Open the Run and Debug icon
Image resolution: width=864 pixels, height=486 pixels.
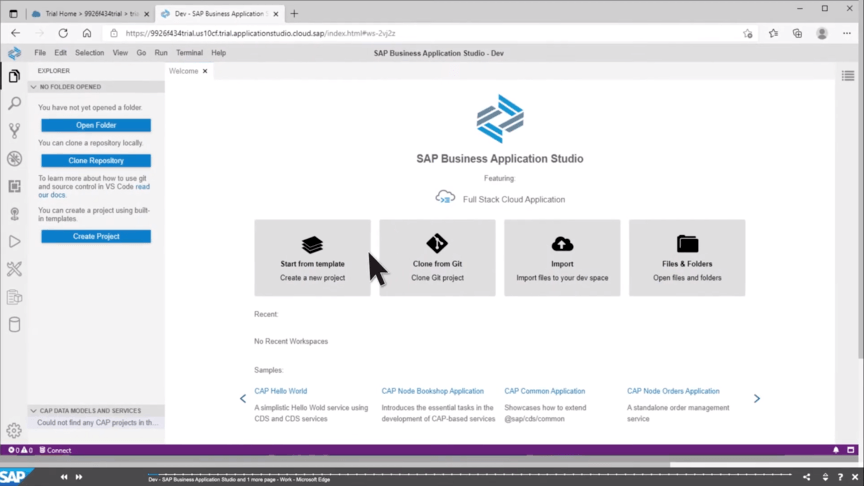click(14, 242)
